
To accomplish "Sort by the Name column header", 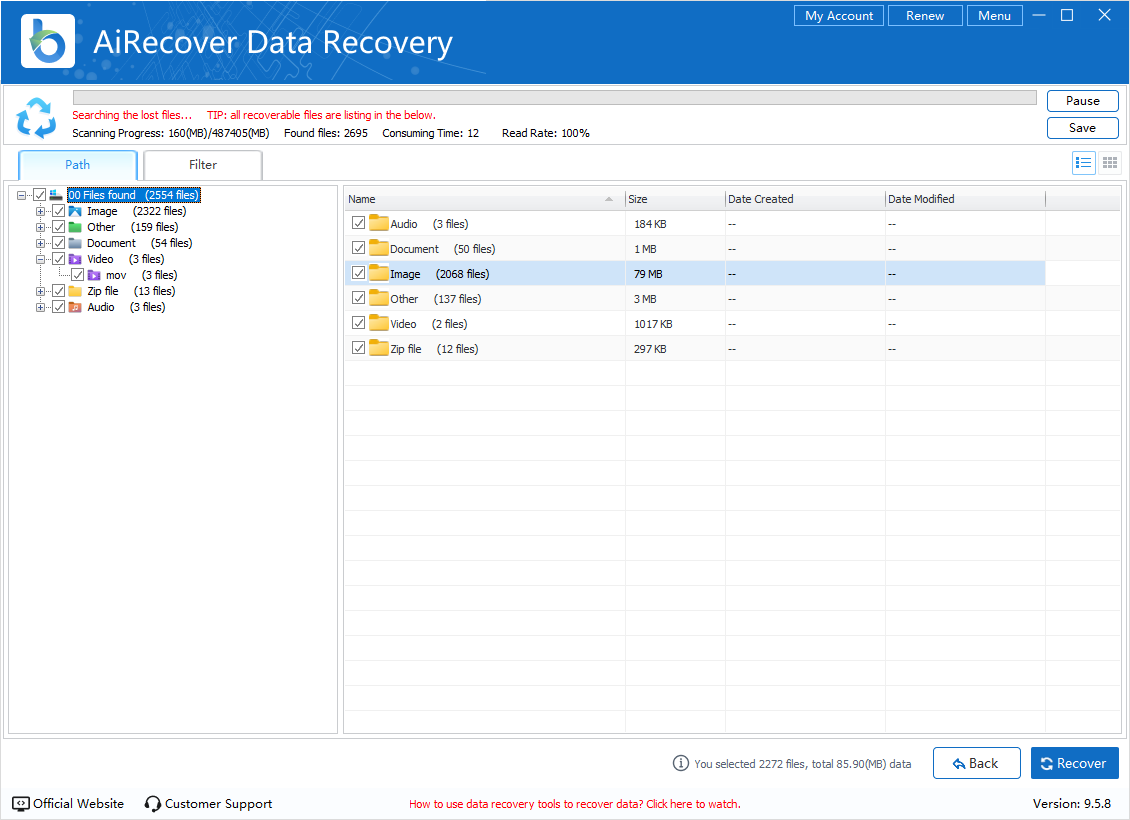I will (x=484, y=199).
